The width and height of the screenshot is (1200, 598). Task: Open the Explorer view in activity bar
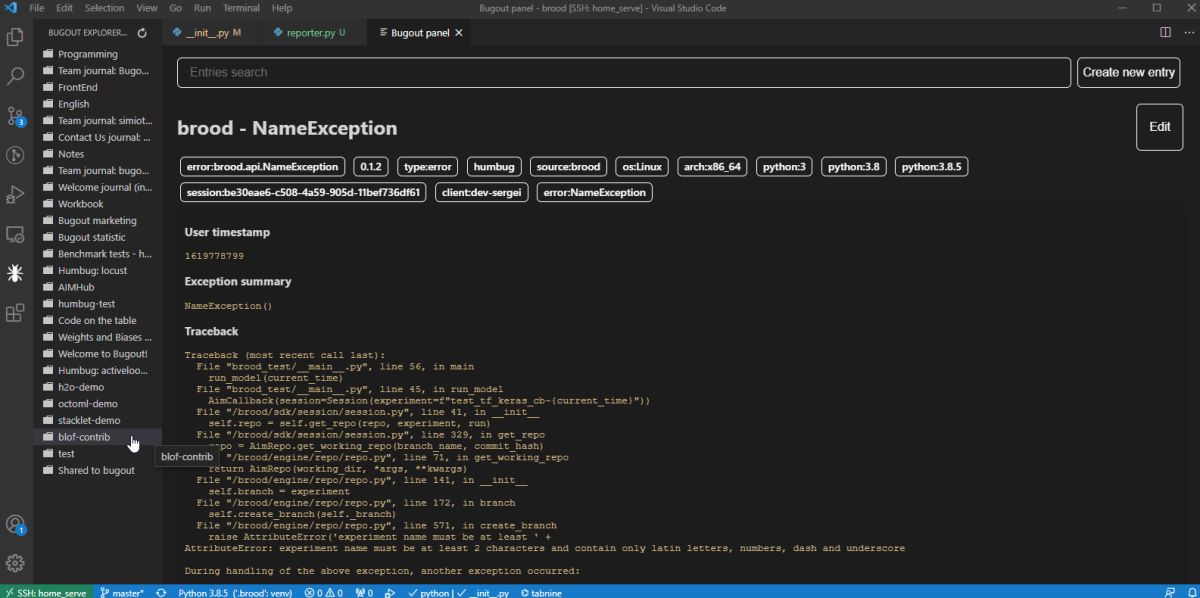15,37
